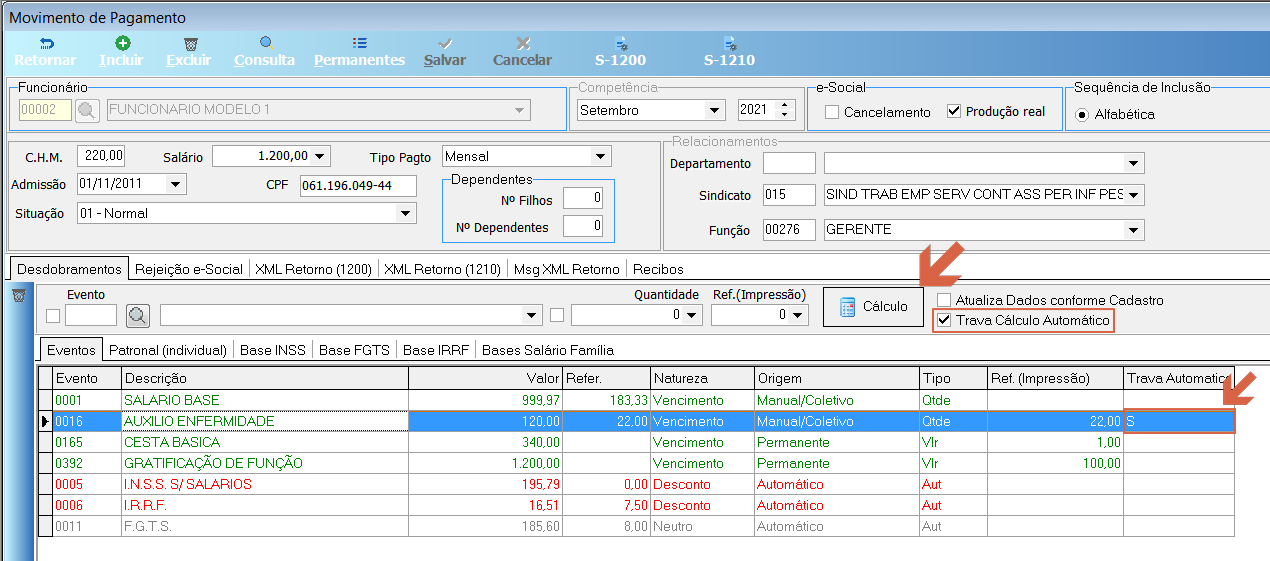This screenshot has height=561, width=1270.
Task: Click the Incluir toolbar button
Action: pyautogui.click(x=122, y=52)
